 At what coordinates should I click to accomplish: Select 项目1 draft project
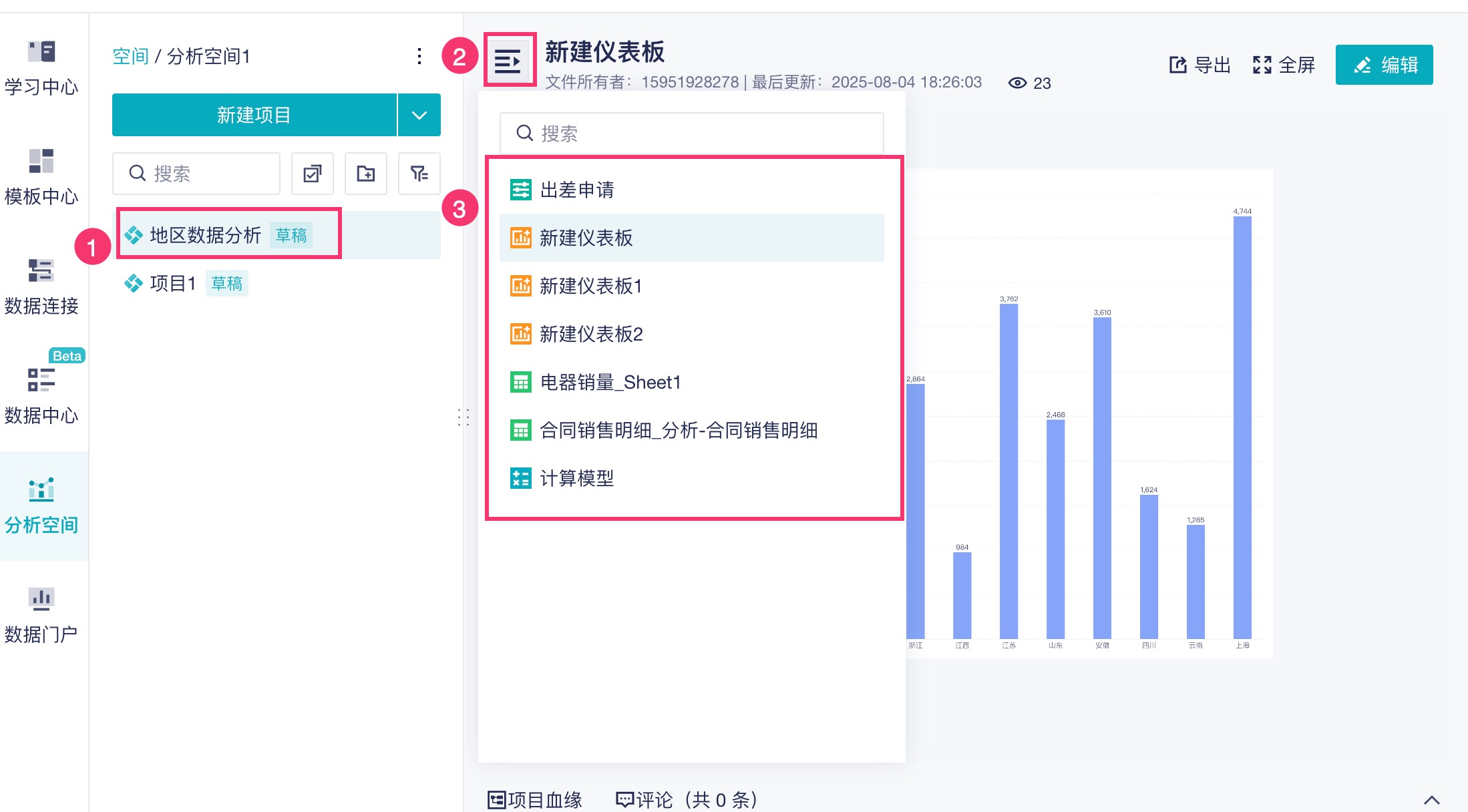coord(172,283)
